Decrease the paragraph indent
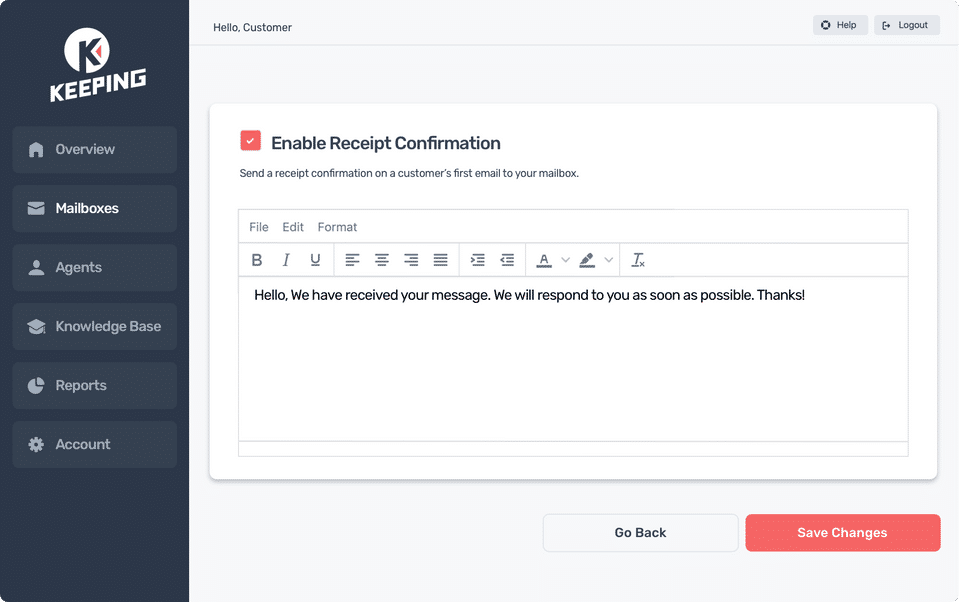960x602 pixels. pyautogui.click(x=507, y=260)
